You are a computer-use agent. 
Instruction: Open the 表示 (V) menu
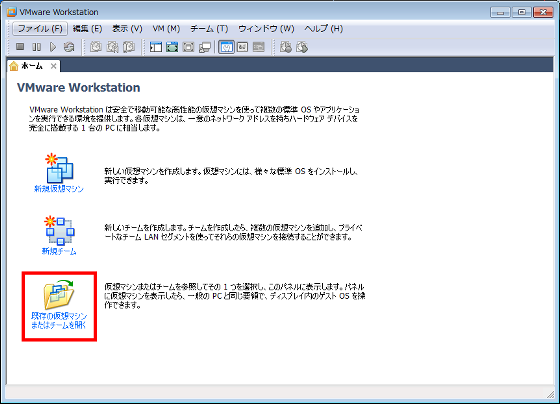tap(127, 29)
